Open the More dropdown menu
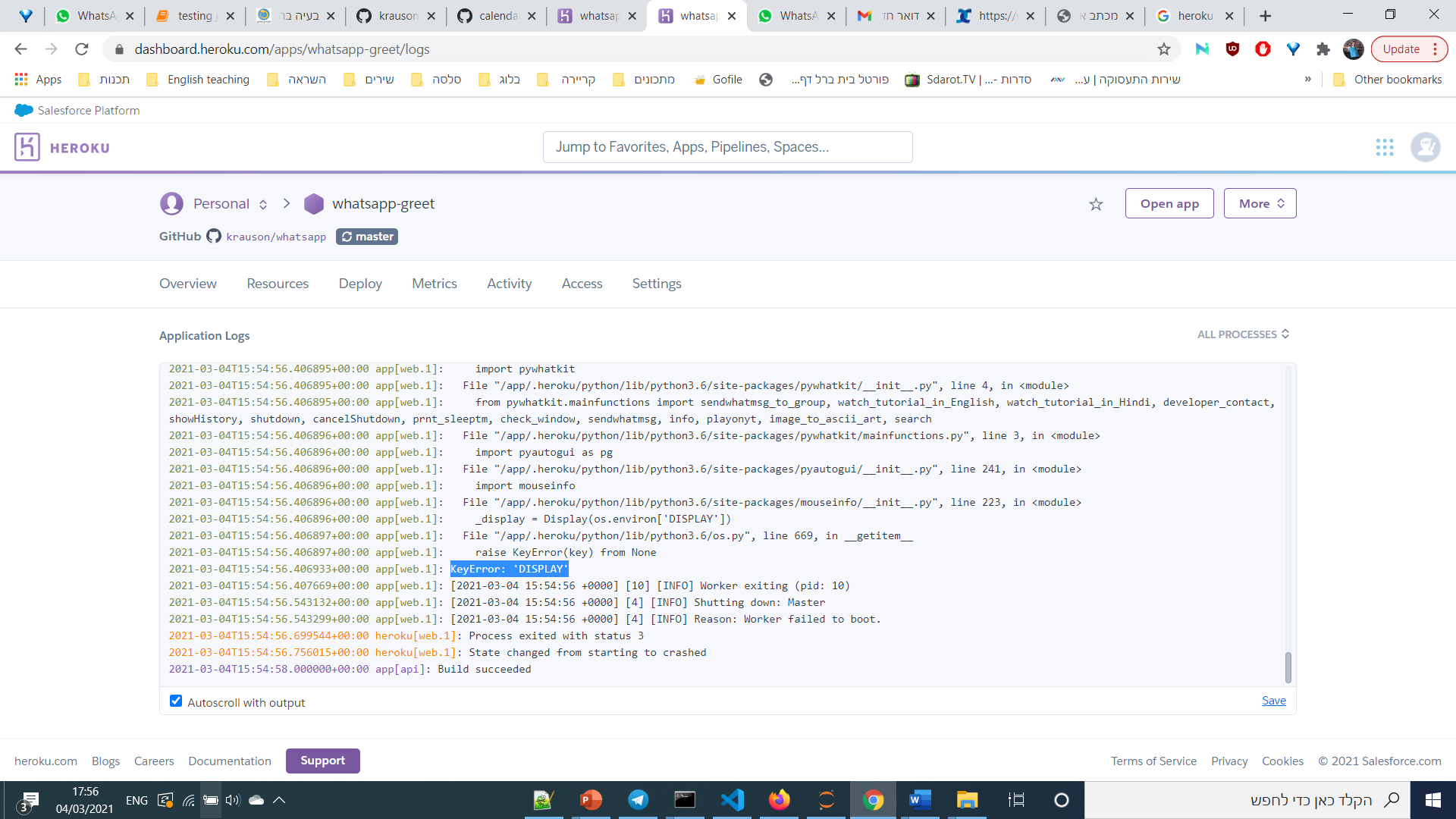Screen dimensions: 1456x819 click(x=1260, y=203)
